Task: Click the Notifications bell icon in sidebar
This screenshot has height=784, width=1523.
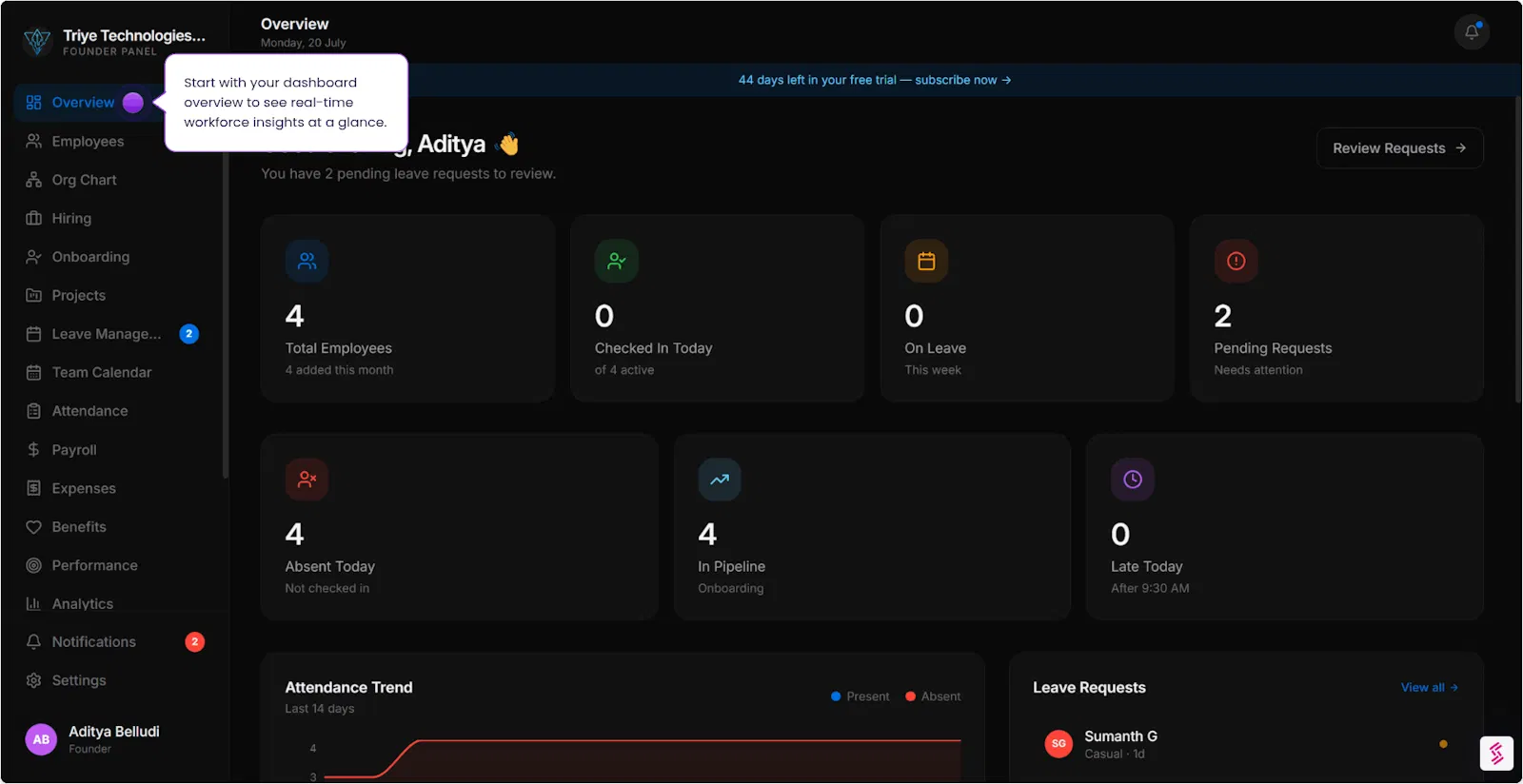Action: coord(34,642)
